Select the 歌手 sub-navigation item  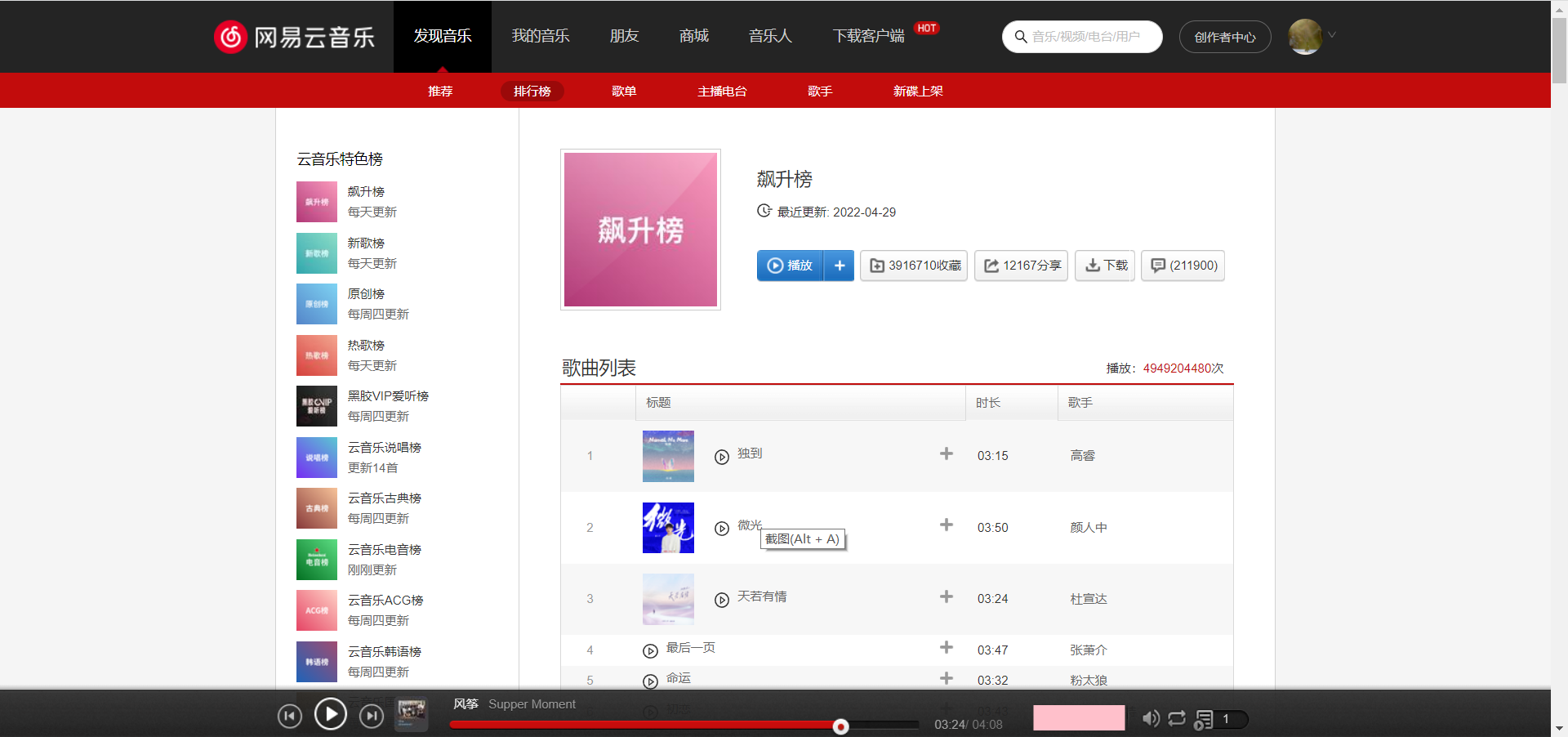[x=820, y=91]
